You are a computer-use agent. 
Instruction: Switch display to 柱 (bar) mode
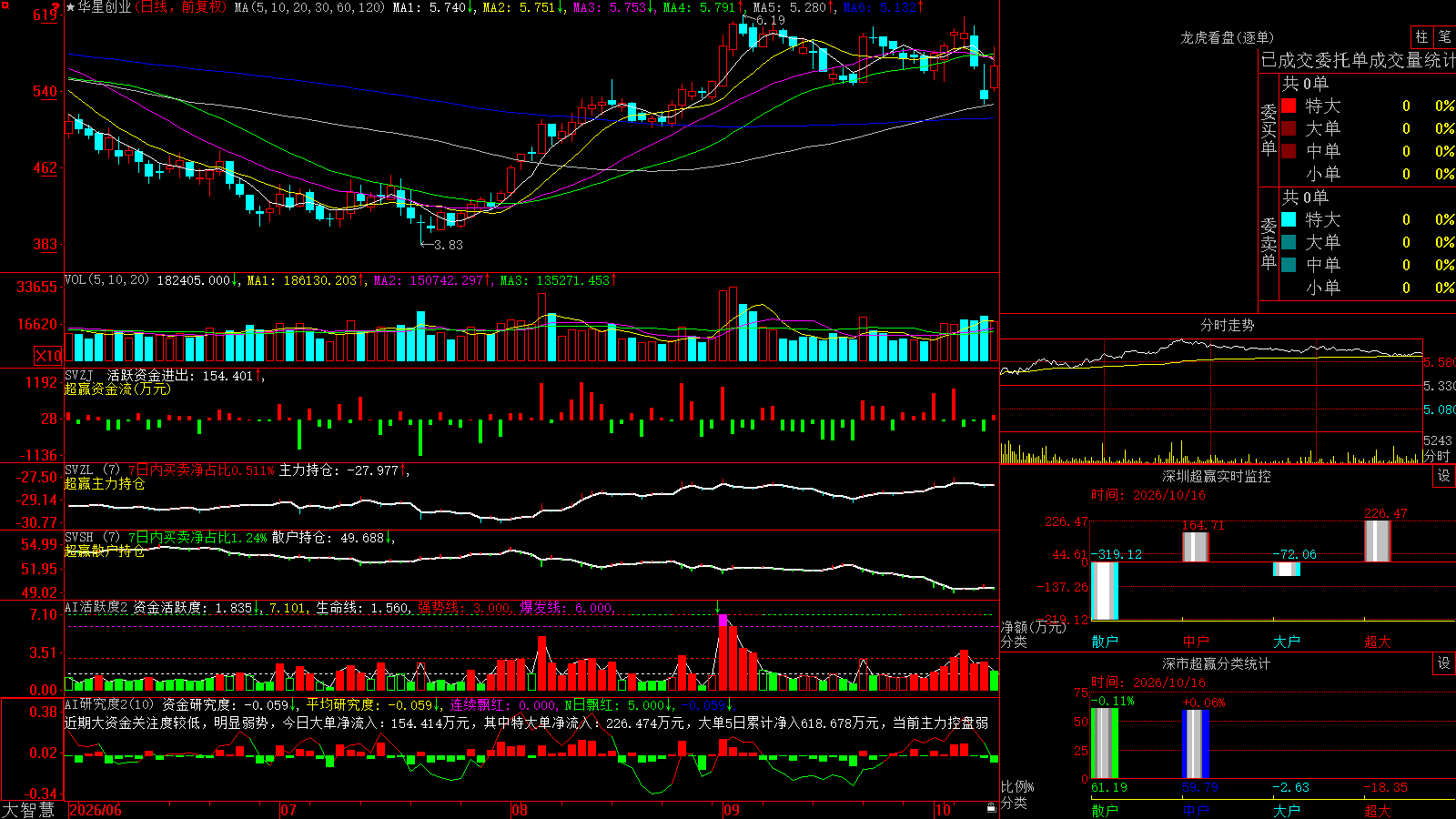(1421, 36)
